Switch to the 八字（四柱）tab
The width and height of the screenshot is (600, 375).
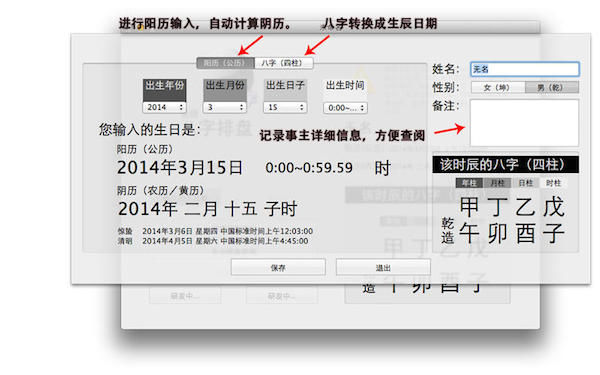tap(284, 63)
